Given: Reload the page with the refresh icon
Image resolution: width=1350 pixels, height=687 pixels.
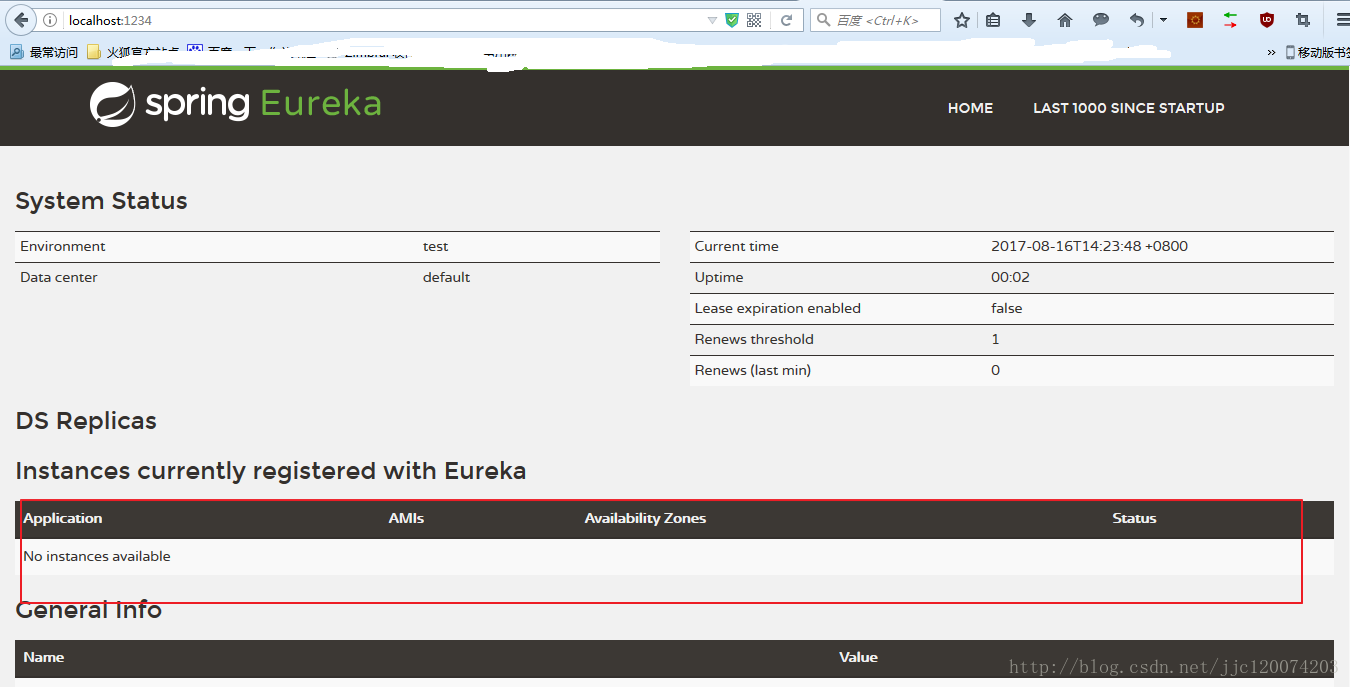Looking at the screenshot, I should (x=787, y=20).
